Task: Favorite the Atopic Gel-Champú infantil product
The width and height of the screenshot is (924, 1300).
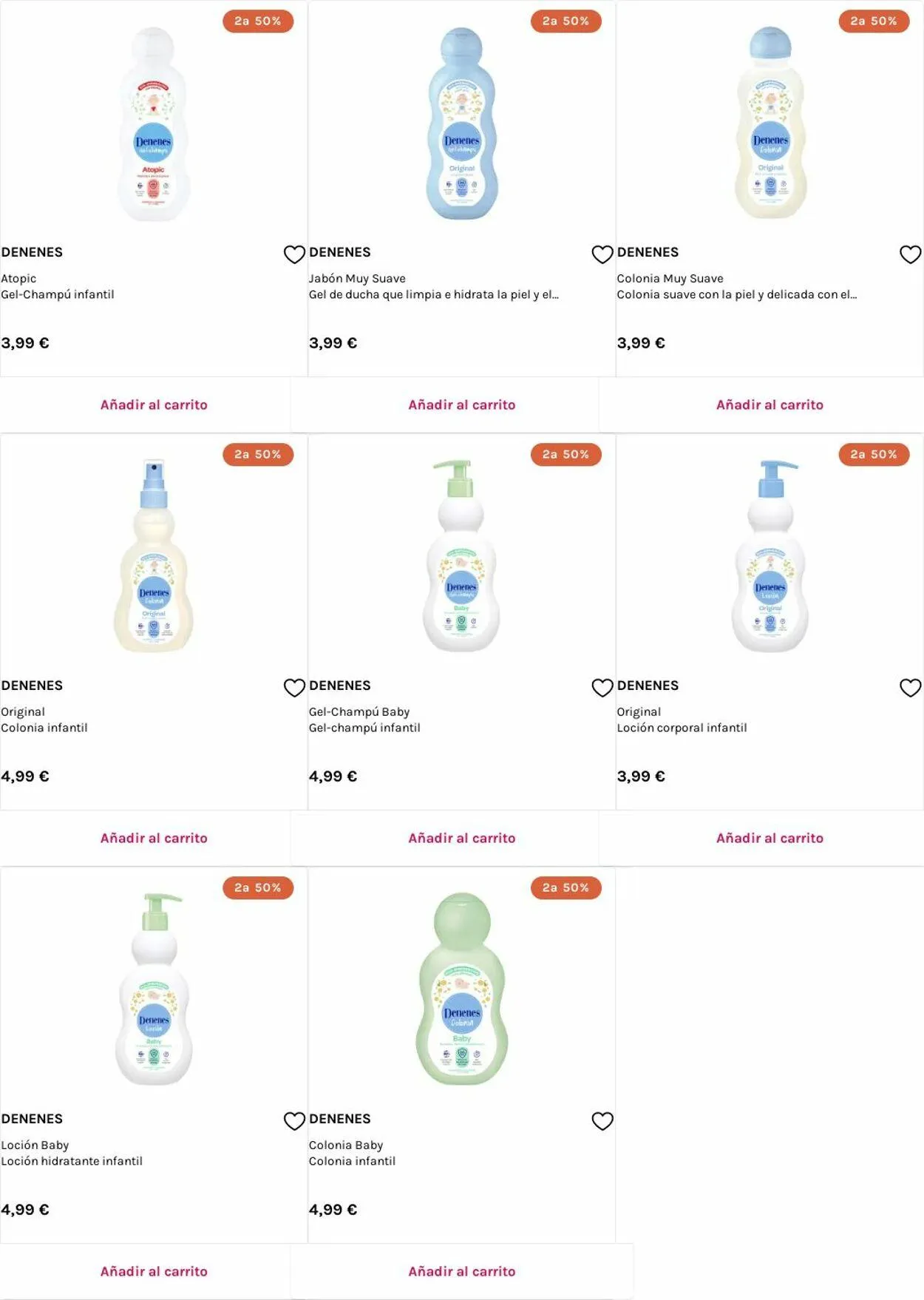Action: click(x=294, y=254)
